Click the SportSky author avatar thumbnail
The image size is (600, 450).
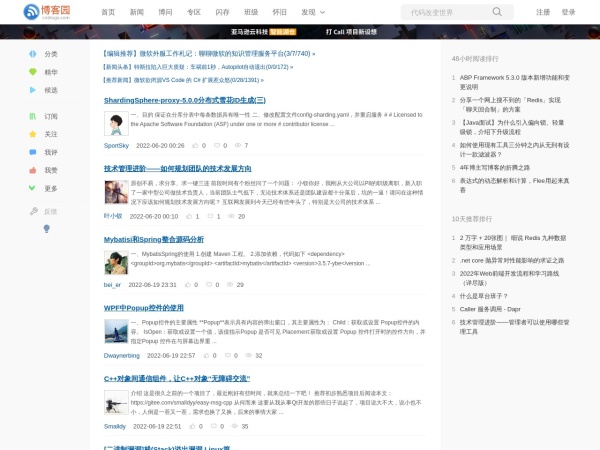pos(116,123)
